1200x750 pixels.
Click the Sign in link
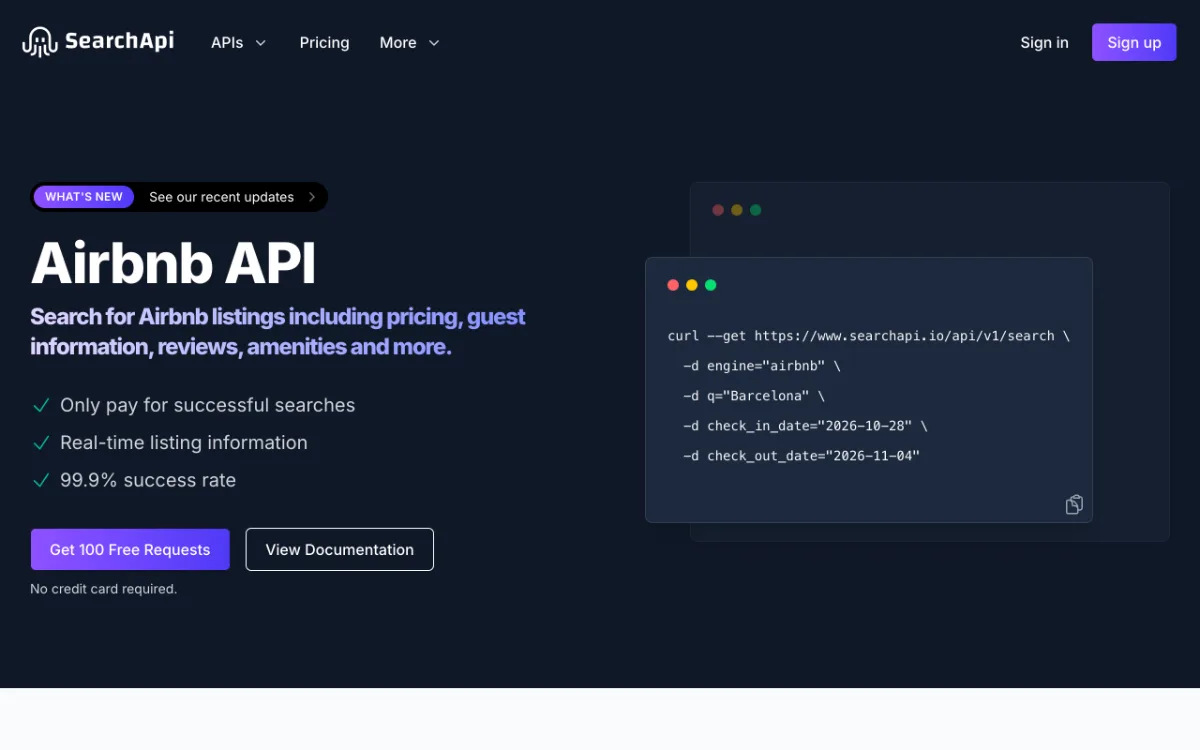pyautogui.click(x=1044, y=42)
